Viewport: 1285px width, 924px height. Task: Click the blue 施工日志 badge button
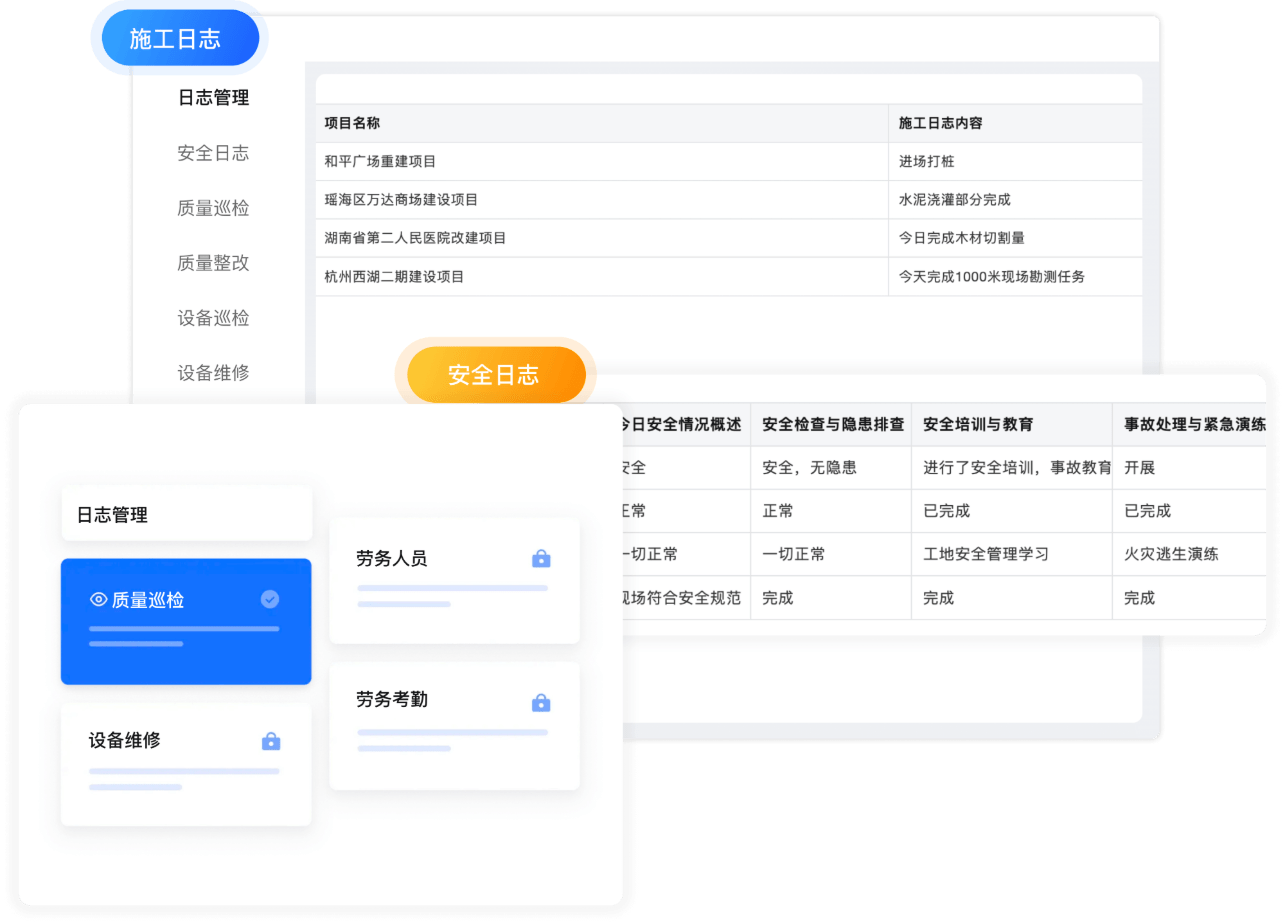tap(175, 39)
